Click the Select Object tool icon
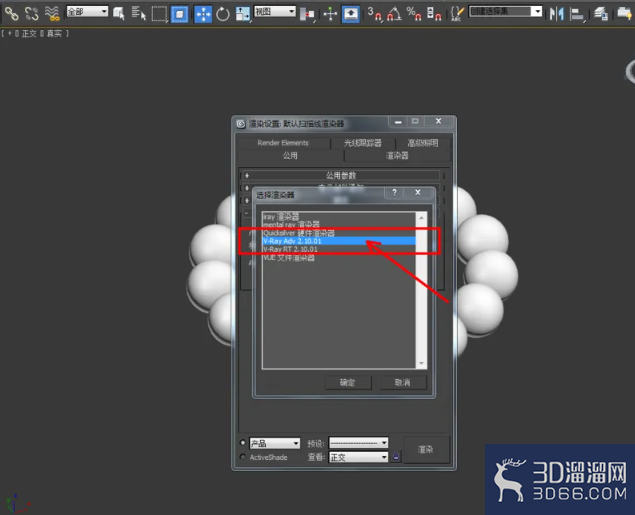Viewport: 635px width, 515px height. click(119, 14)
